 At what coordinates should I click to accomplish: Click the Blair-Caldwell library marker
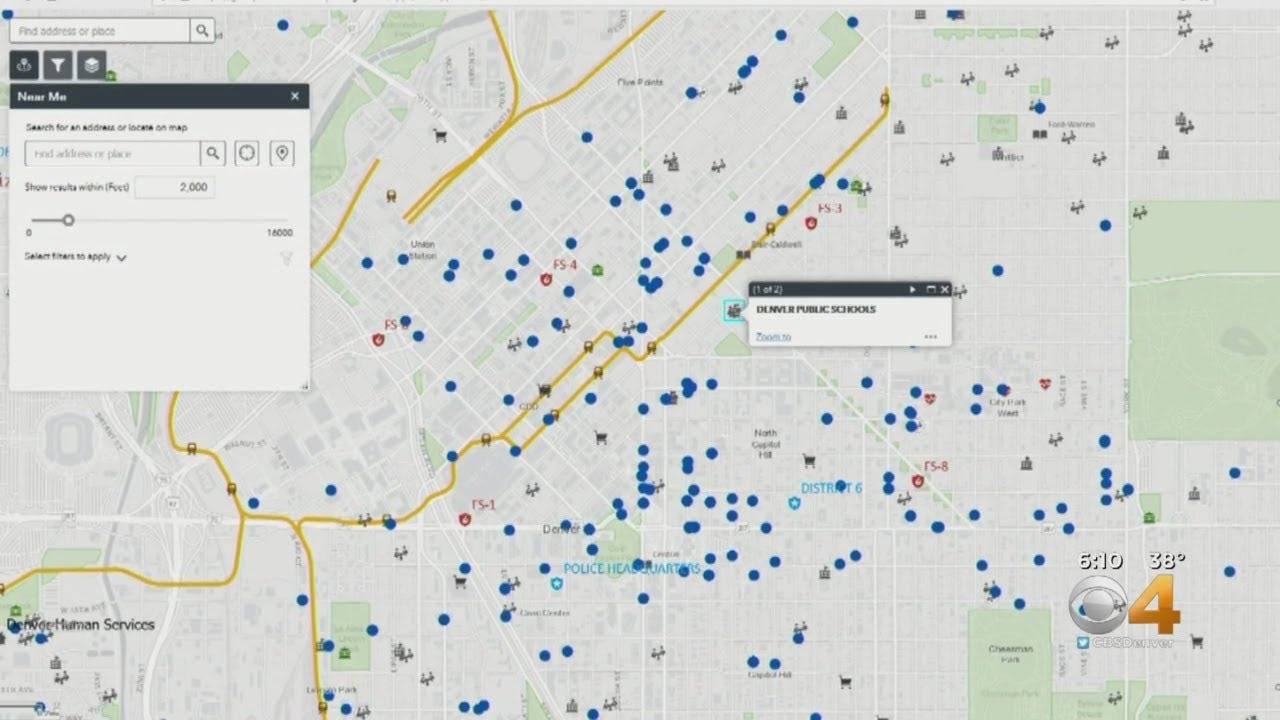(x=742, y=255)
